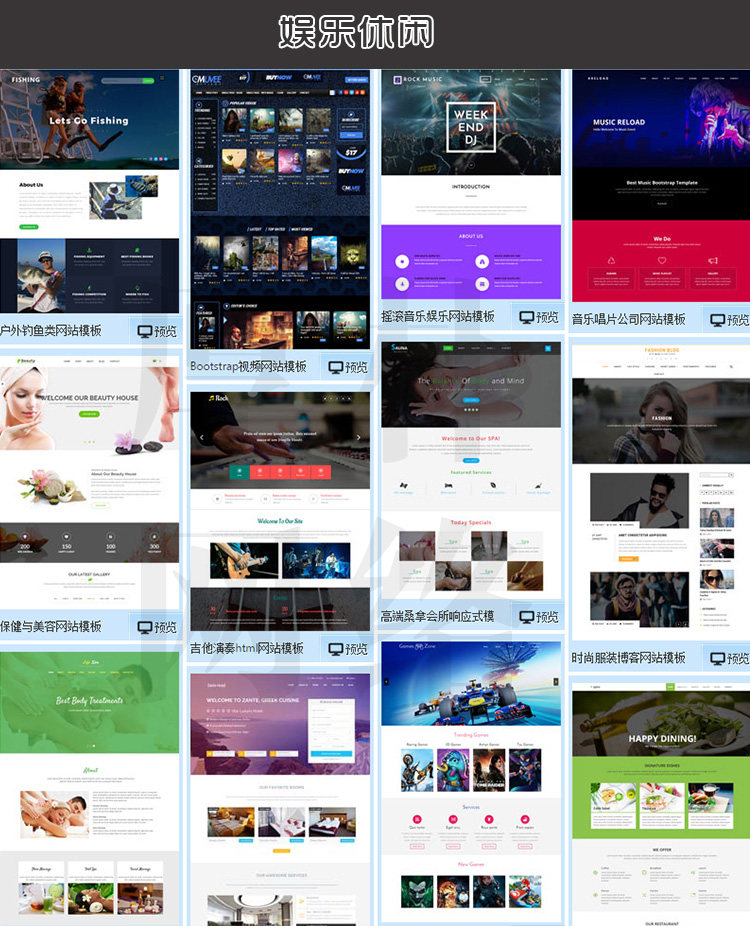Preview the 高端桑拿会所响应式模 template
This screenshot has width=750, height=926.
point(539,617)
